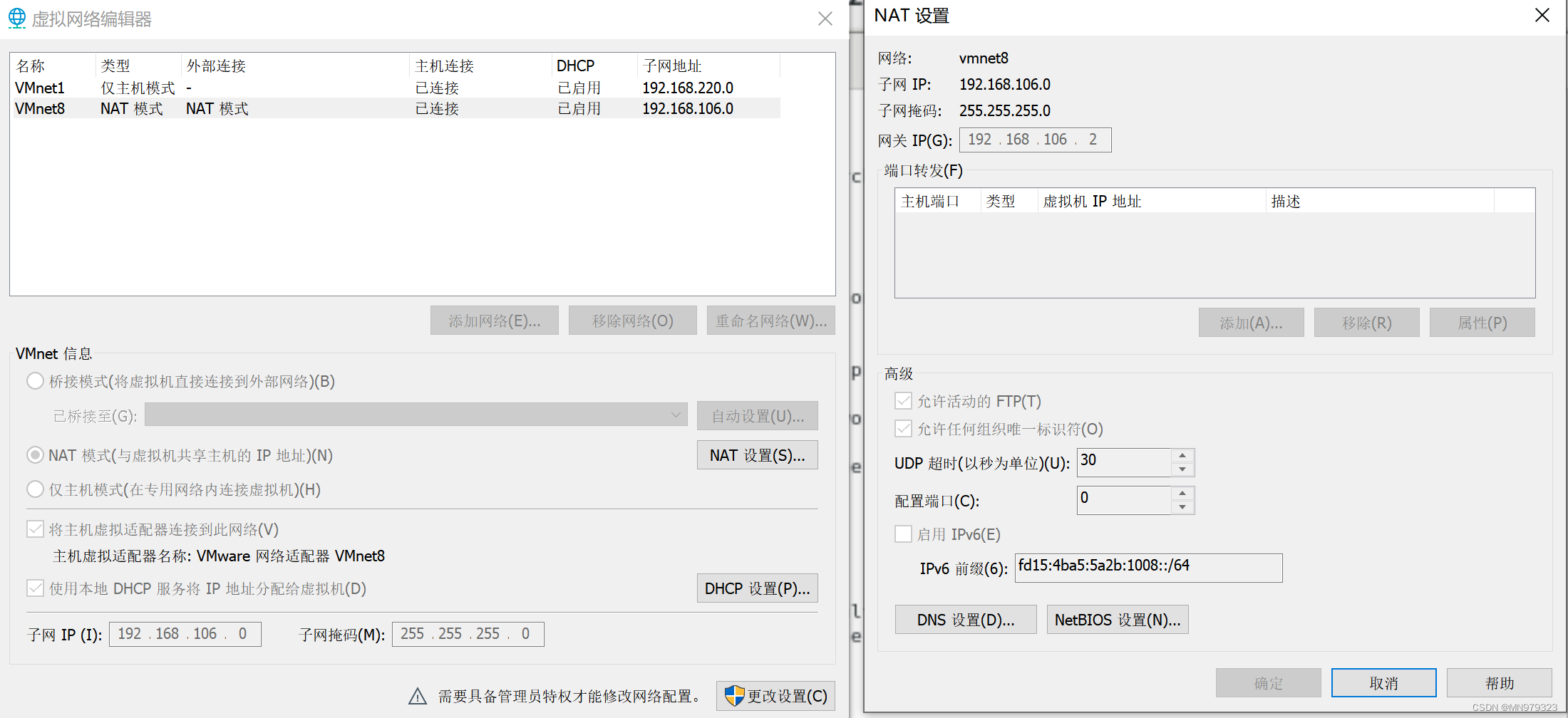Click the 网关 IP input field
Screen dimensions: 1568x718
[x=1036, y=140]
